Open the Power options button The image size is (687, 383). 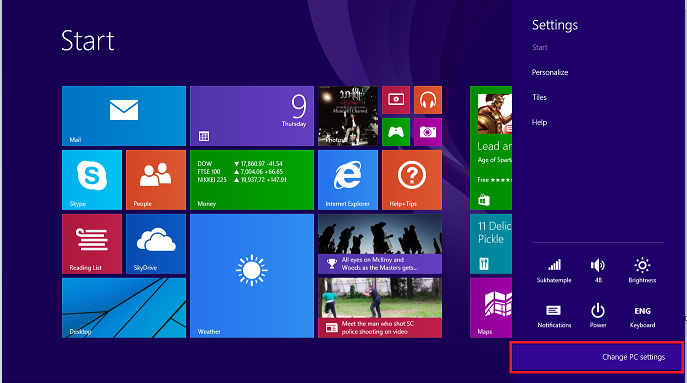598,316
